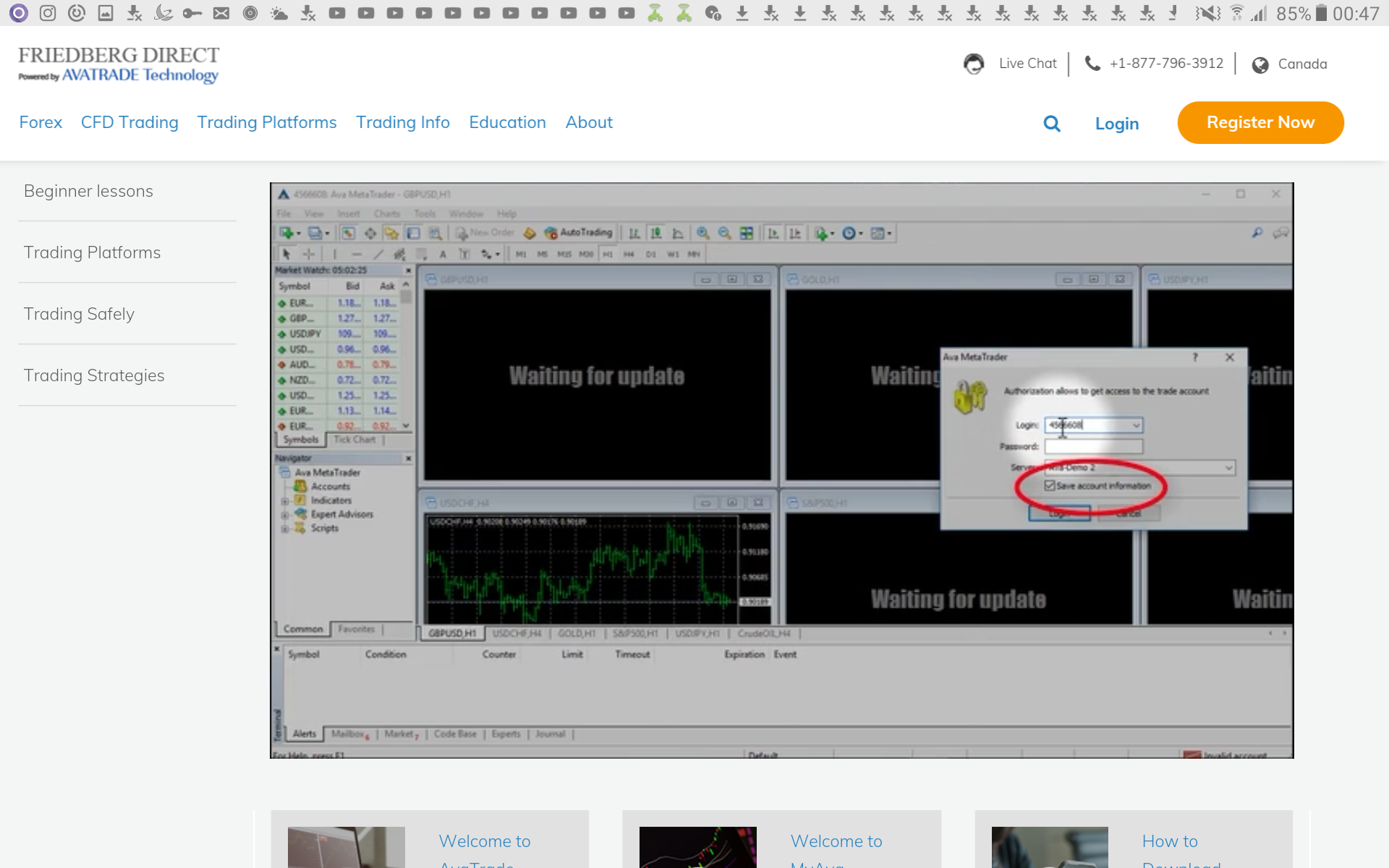The image size is (1389, 868).
Task: Open the About navigation menu
Action: point(589,122)
